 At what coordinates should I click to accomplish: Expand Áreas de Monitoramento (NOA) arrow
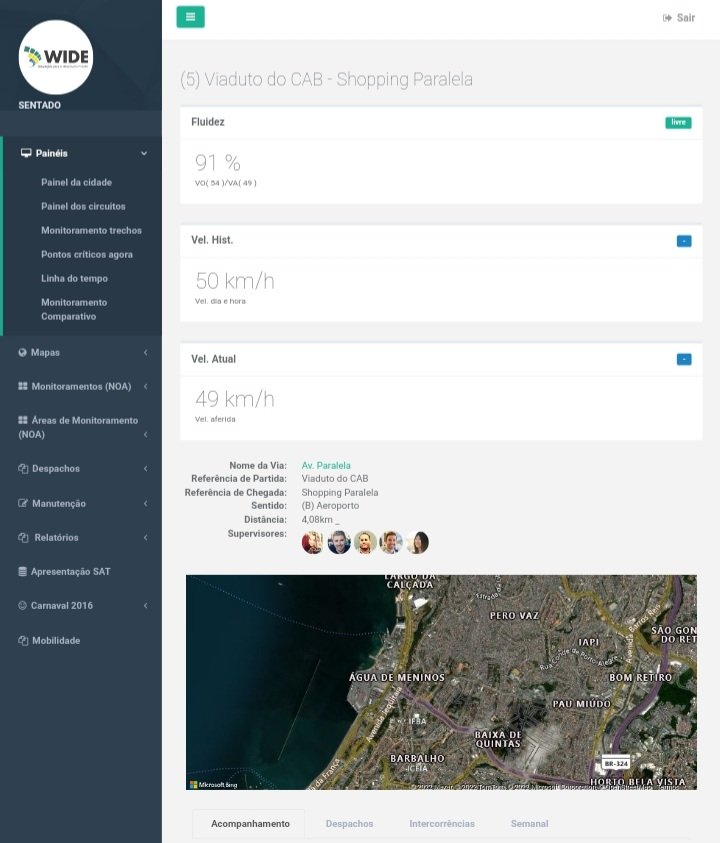point(145,434)
